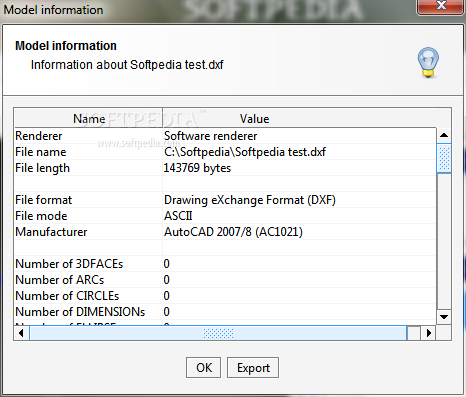Viewport: 466px width, 397px height.
Task: Select the File format row
Action: tap(225, 200)
